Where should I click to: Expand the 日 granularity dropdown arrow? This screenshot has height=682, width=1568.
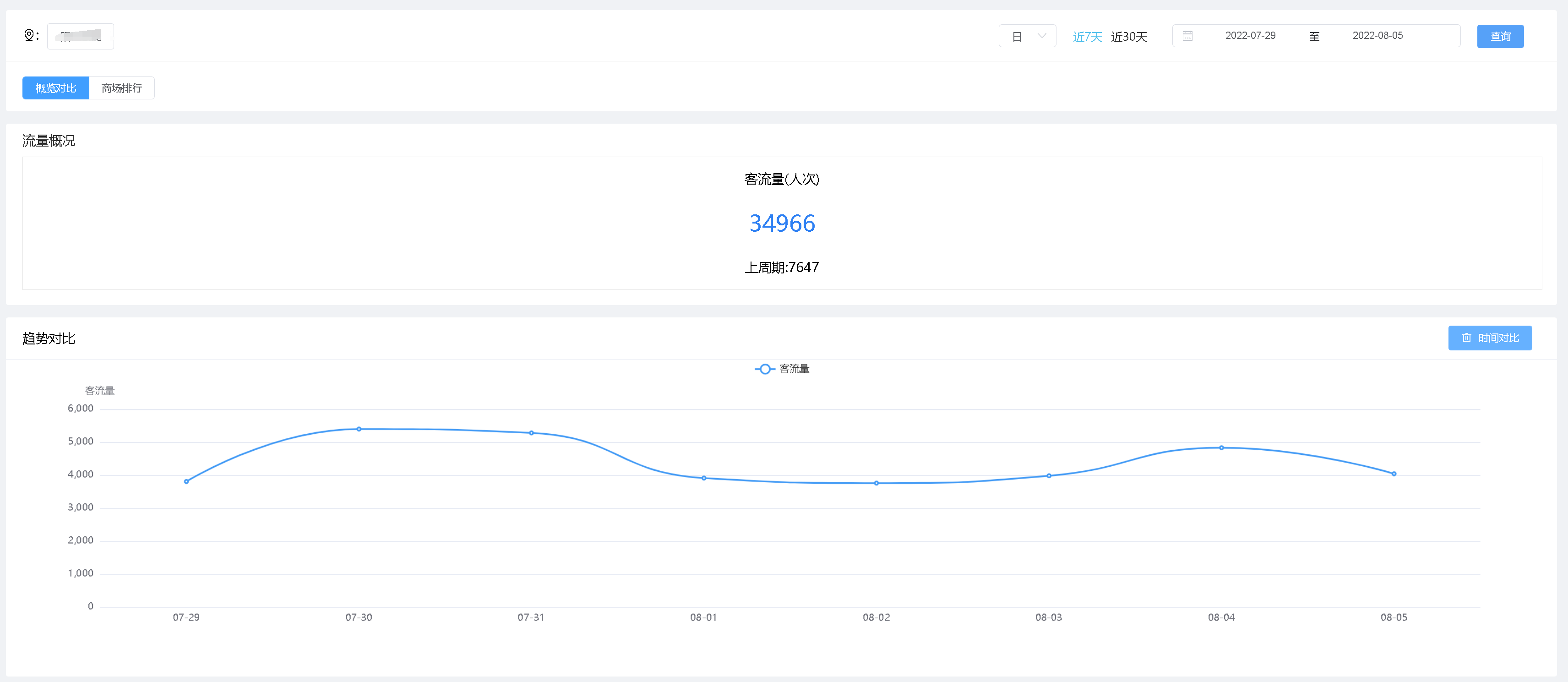1041,36
